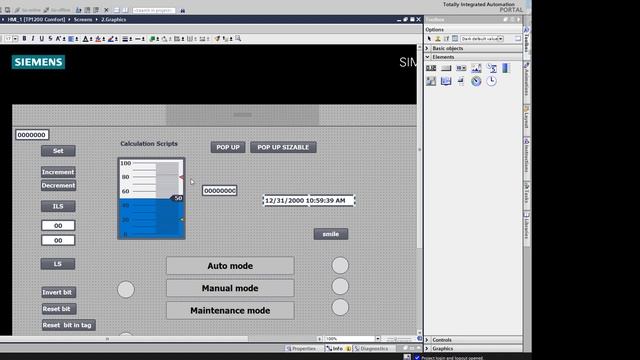Viewport: 640px width, 360px height.
Task: Select the smile button
Action: pos(331,234)
